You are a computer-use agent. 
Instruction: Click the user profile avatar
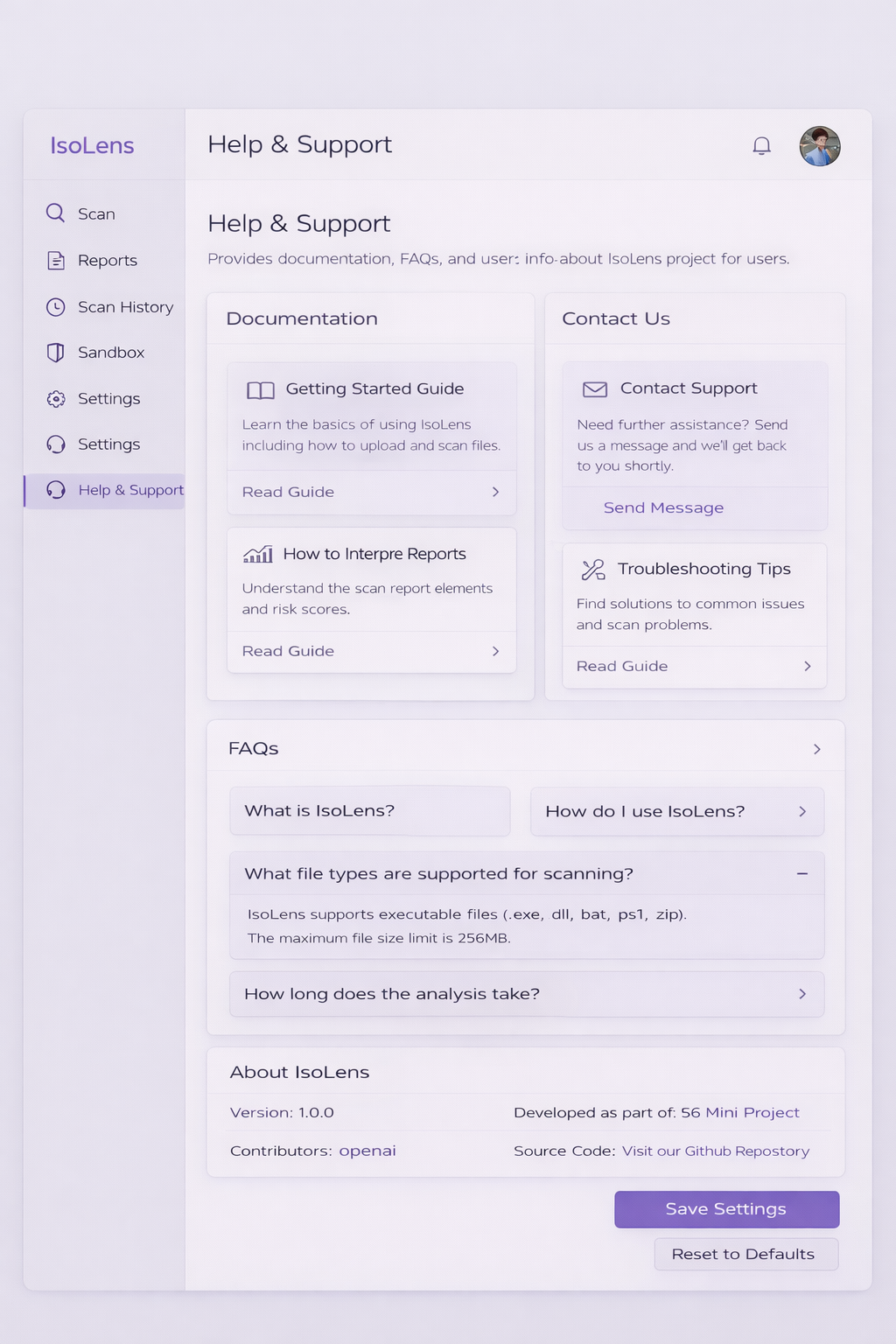pos(820,145)
